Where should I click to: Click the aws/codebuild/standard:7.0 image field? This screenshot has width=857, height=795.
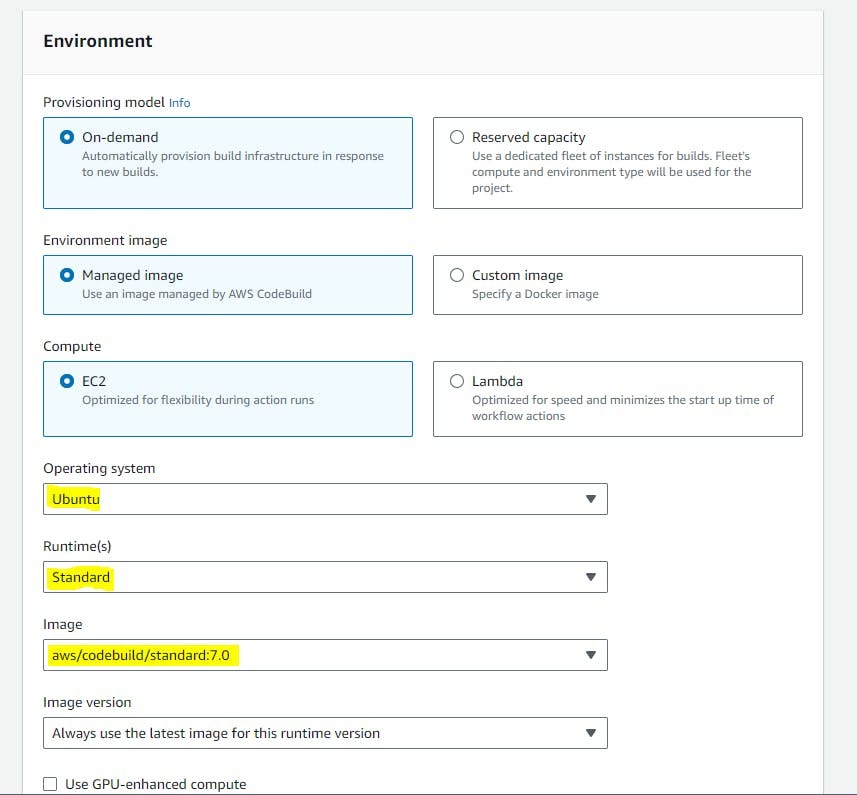(x=325, y=655)
